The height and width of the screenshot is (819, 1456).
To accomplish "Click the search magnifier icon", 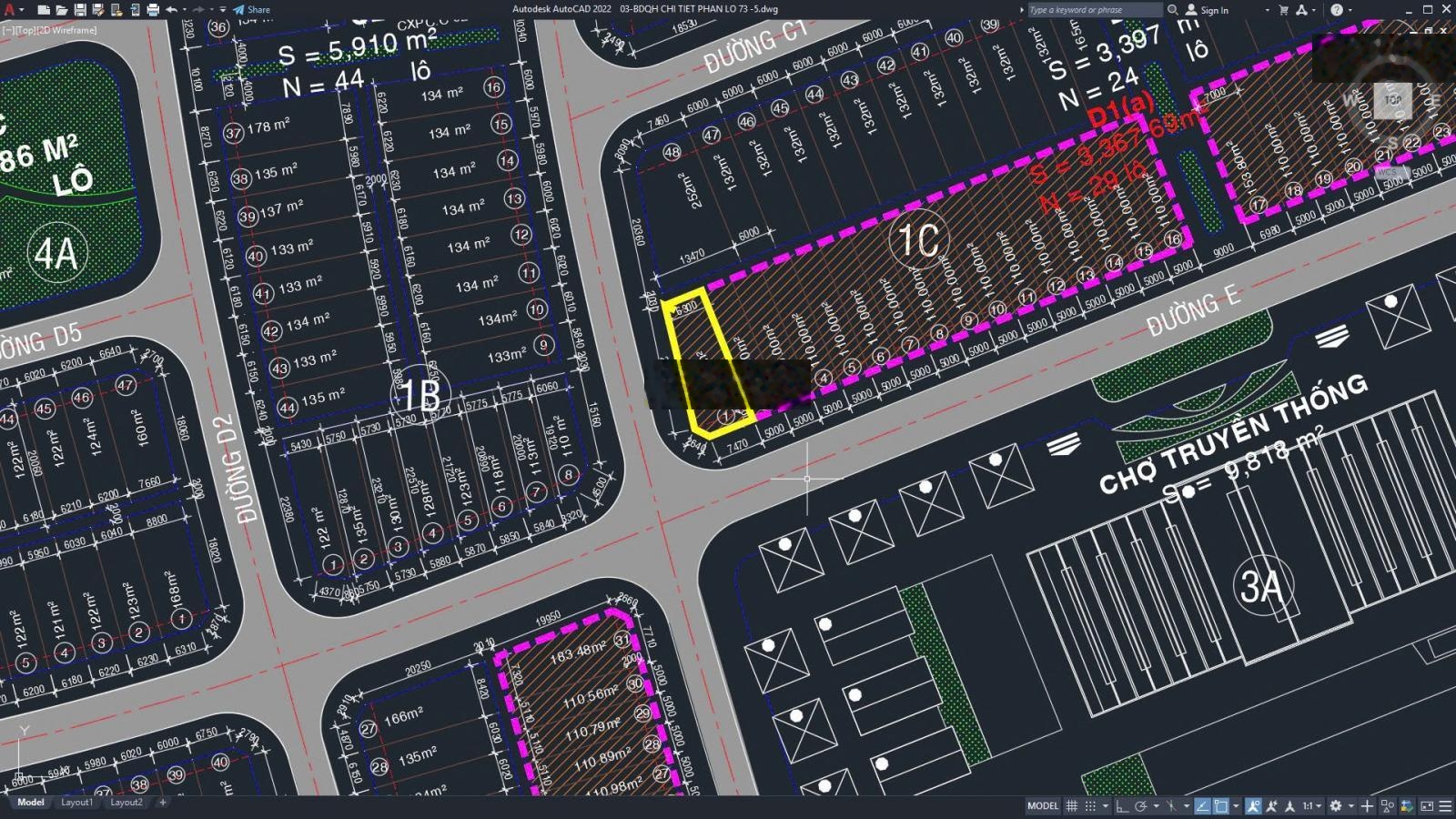I will (1173, 10).
